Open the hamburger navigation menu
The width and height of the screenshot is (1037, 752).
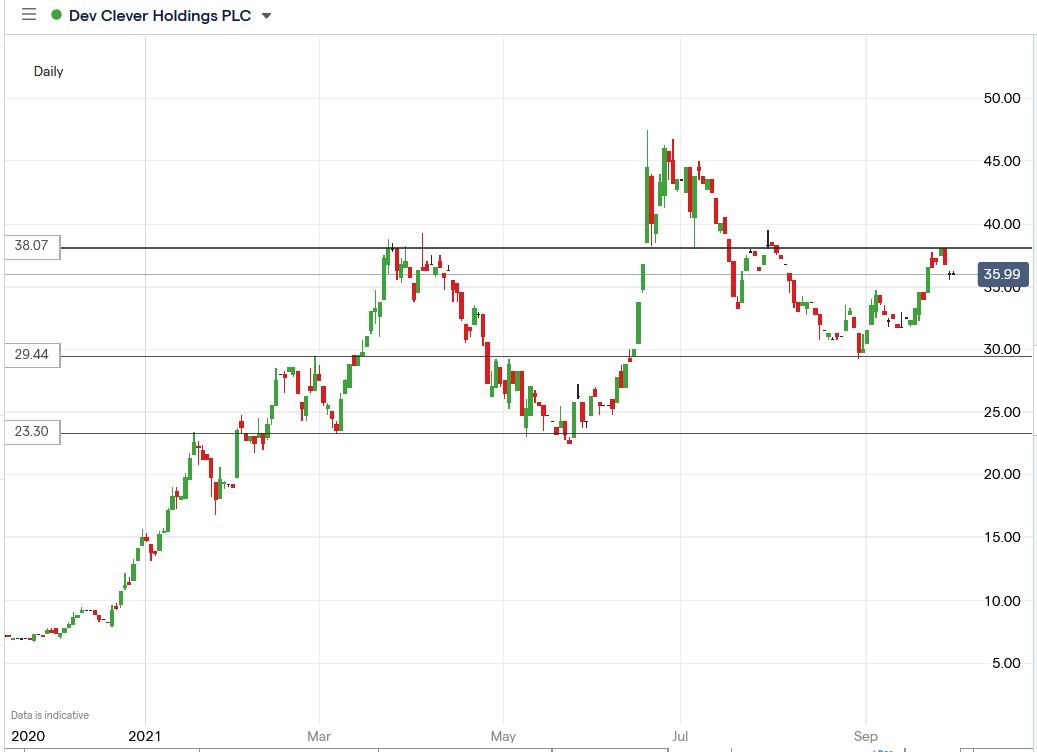tap(29, 15)
